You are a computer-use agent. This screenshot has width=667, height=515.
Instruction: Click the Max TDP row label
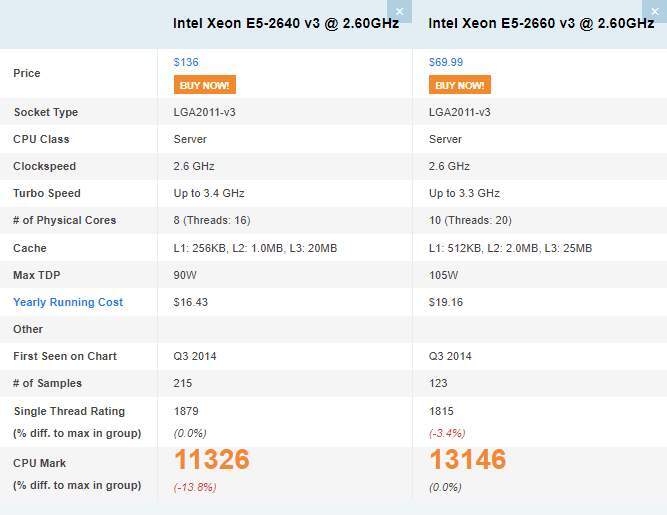37,275
